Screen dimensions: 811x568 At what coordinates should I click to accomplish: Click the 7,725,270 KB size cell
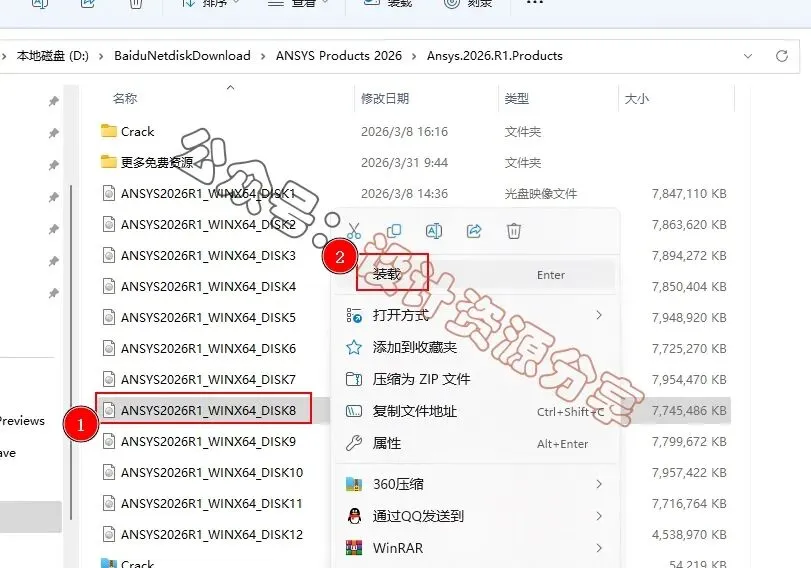(x=689, y=349)
